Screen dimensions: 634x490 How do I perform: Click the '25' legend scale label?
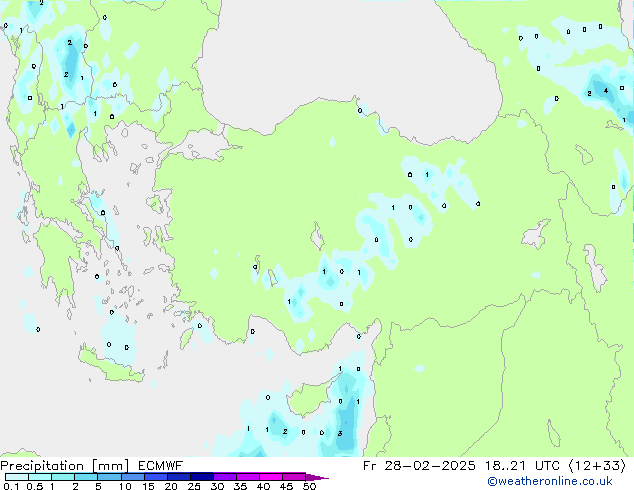(x=194, y=486)
